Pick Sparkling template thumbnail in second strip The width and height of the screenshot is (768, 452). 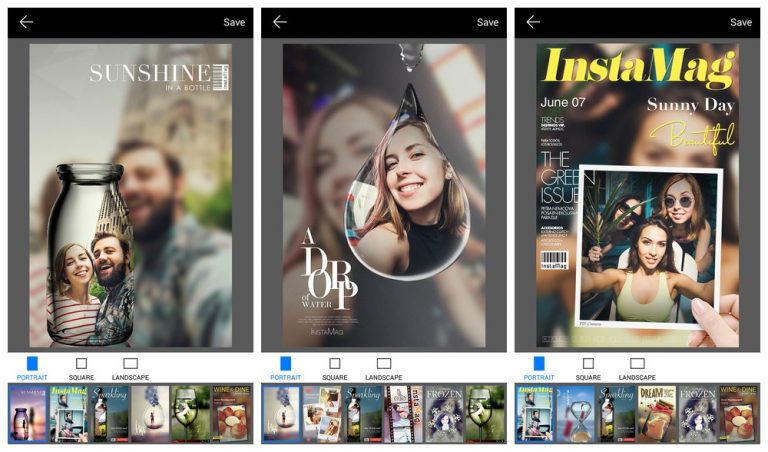point(362,414)
